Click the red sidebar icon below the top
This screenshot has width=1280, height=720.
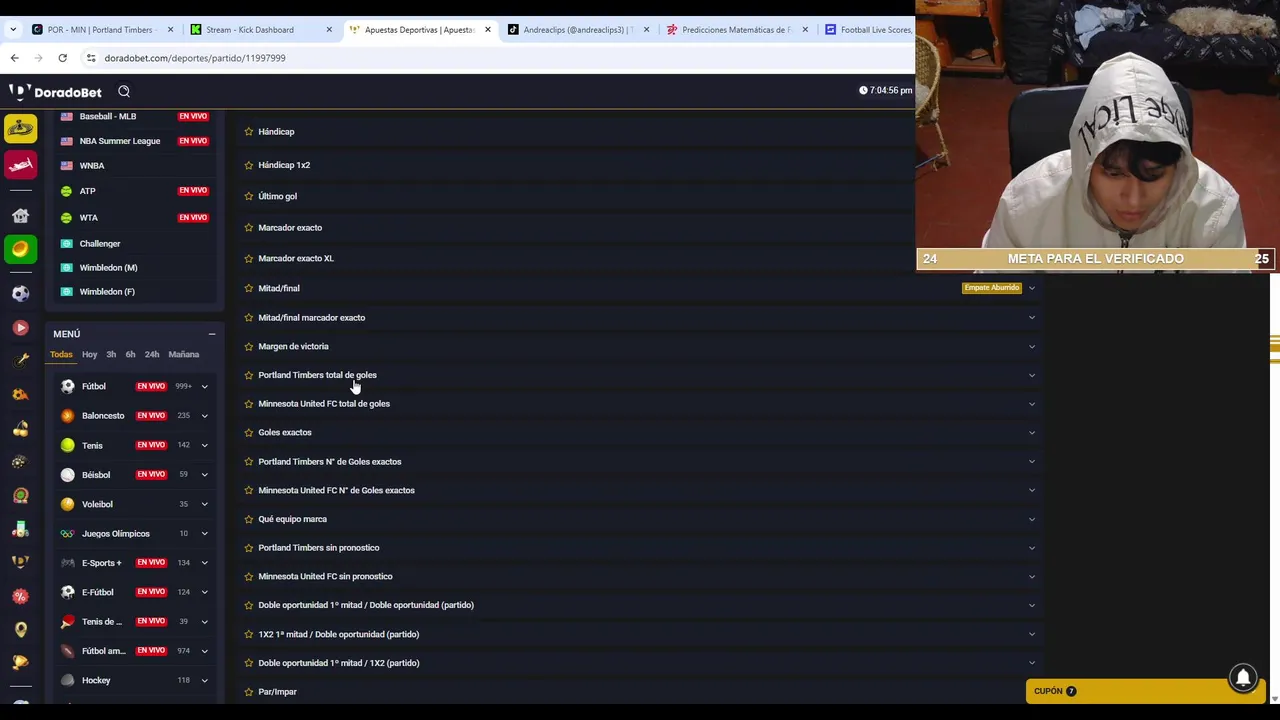click(x=20, y=164)
